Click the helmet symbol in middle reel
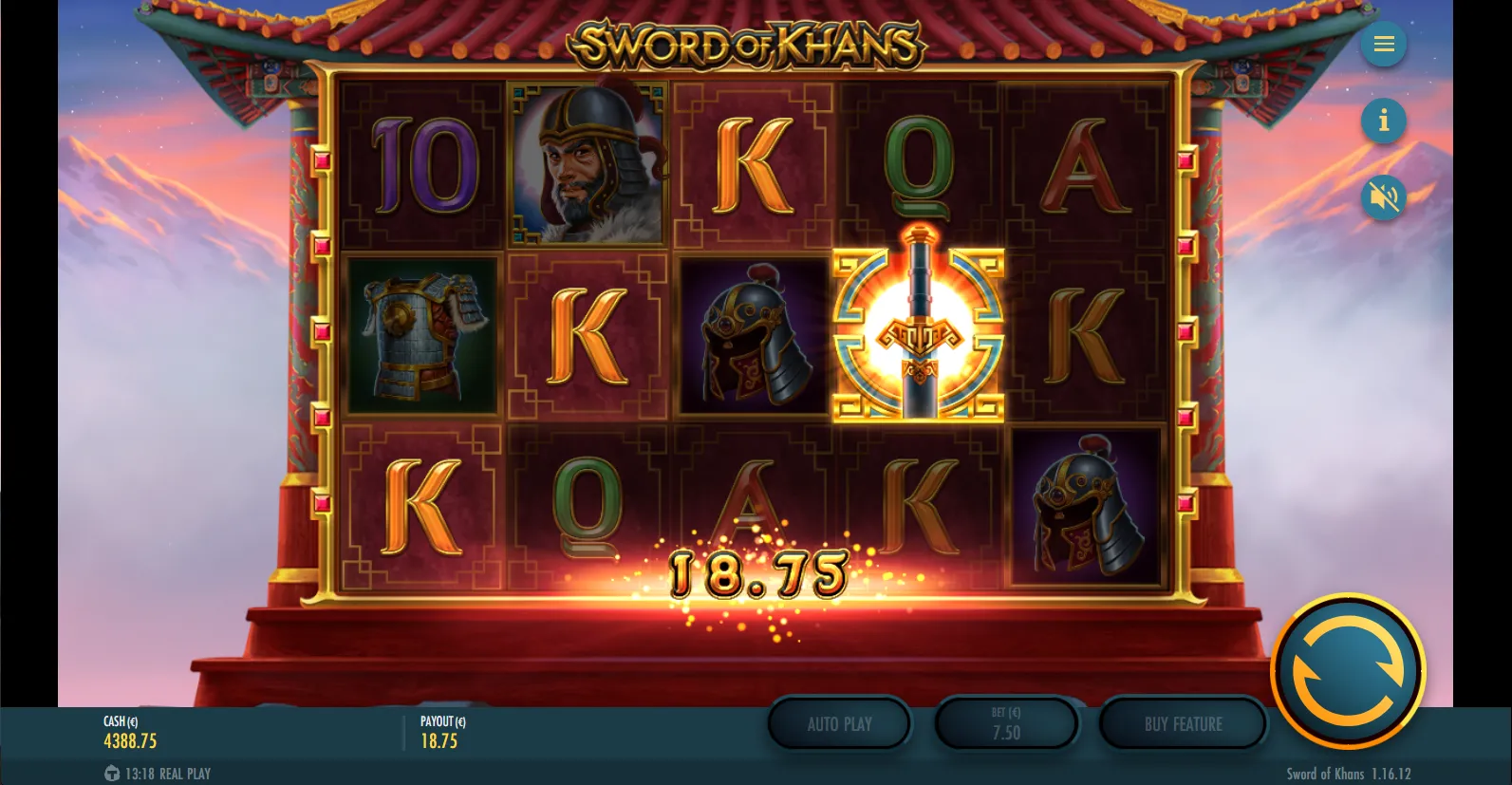 (753, 335)
